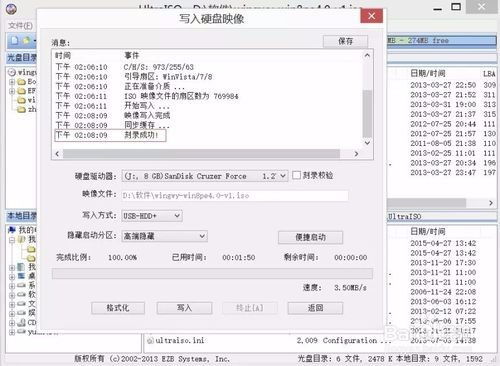Click the EF folder icon in disc tree
The width and height of the screenshot is (500, 366).
pos(22,91)
